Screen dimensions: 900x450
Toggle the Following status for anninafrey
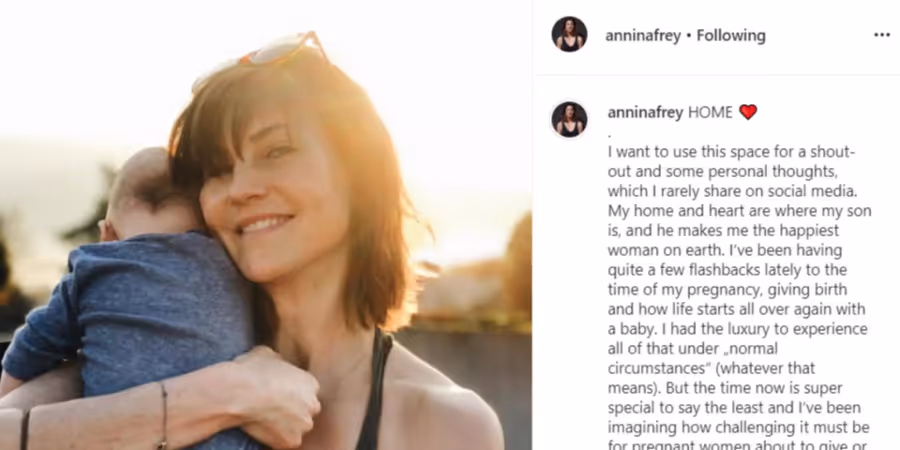click(731, 36)
